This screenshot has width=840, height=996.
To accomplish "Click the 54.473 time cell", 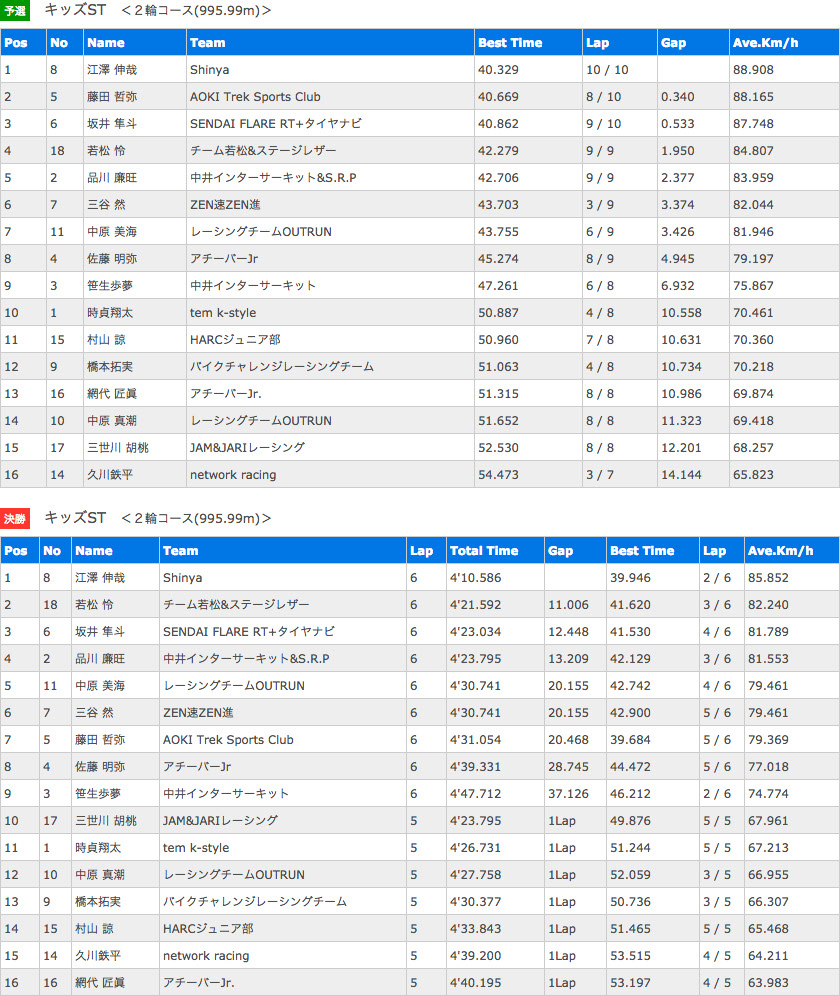I will 498,474.
